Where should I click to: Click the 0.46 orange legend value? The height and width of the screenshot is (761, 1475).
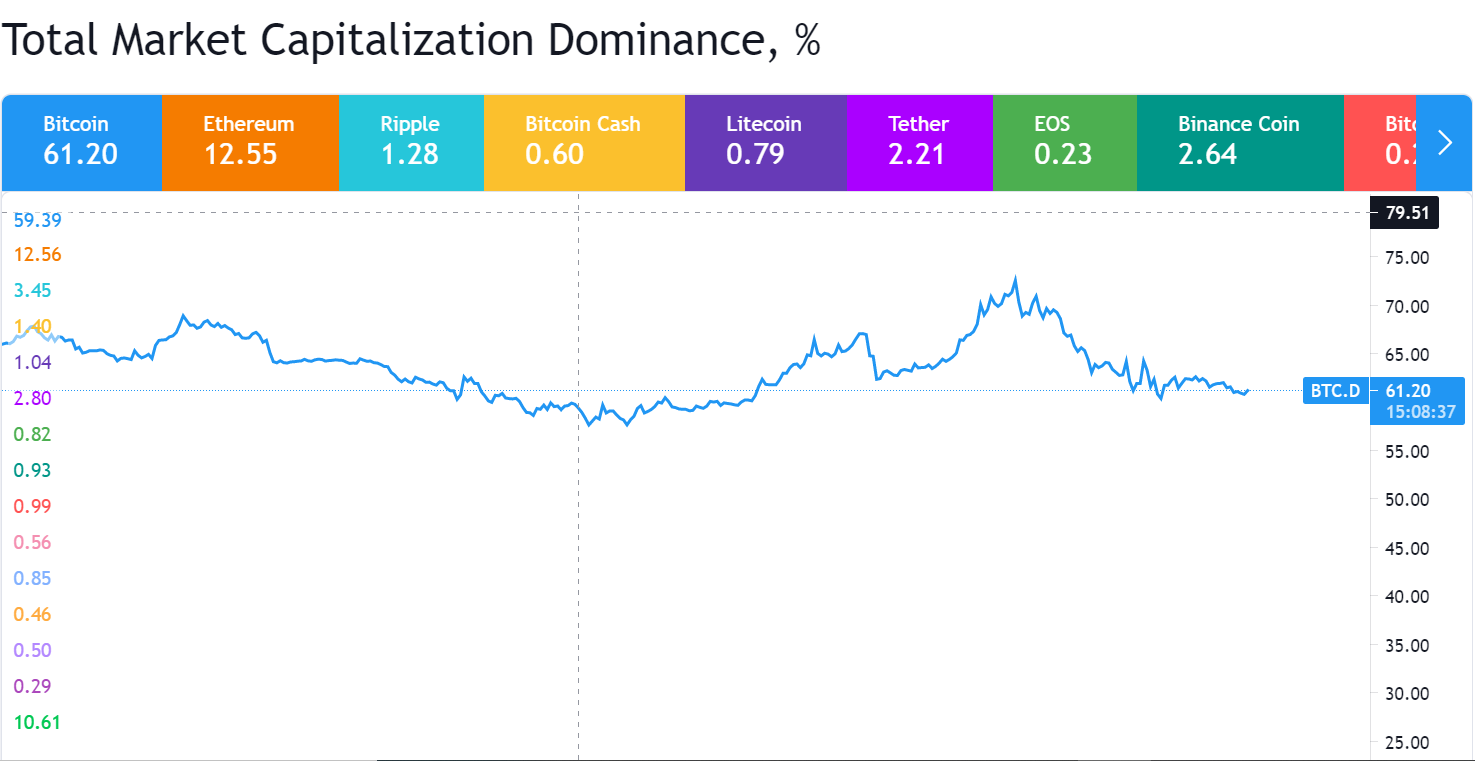[33, 614]
